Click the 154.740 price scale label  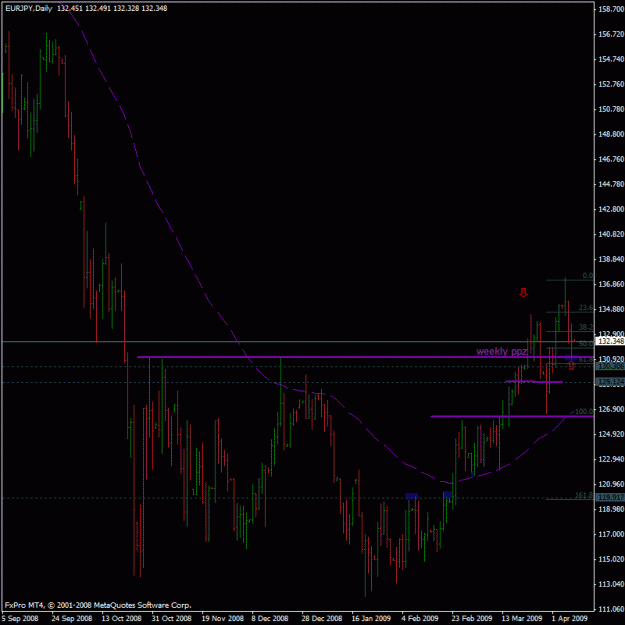click(x=611, y=59)
